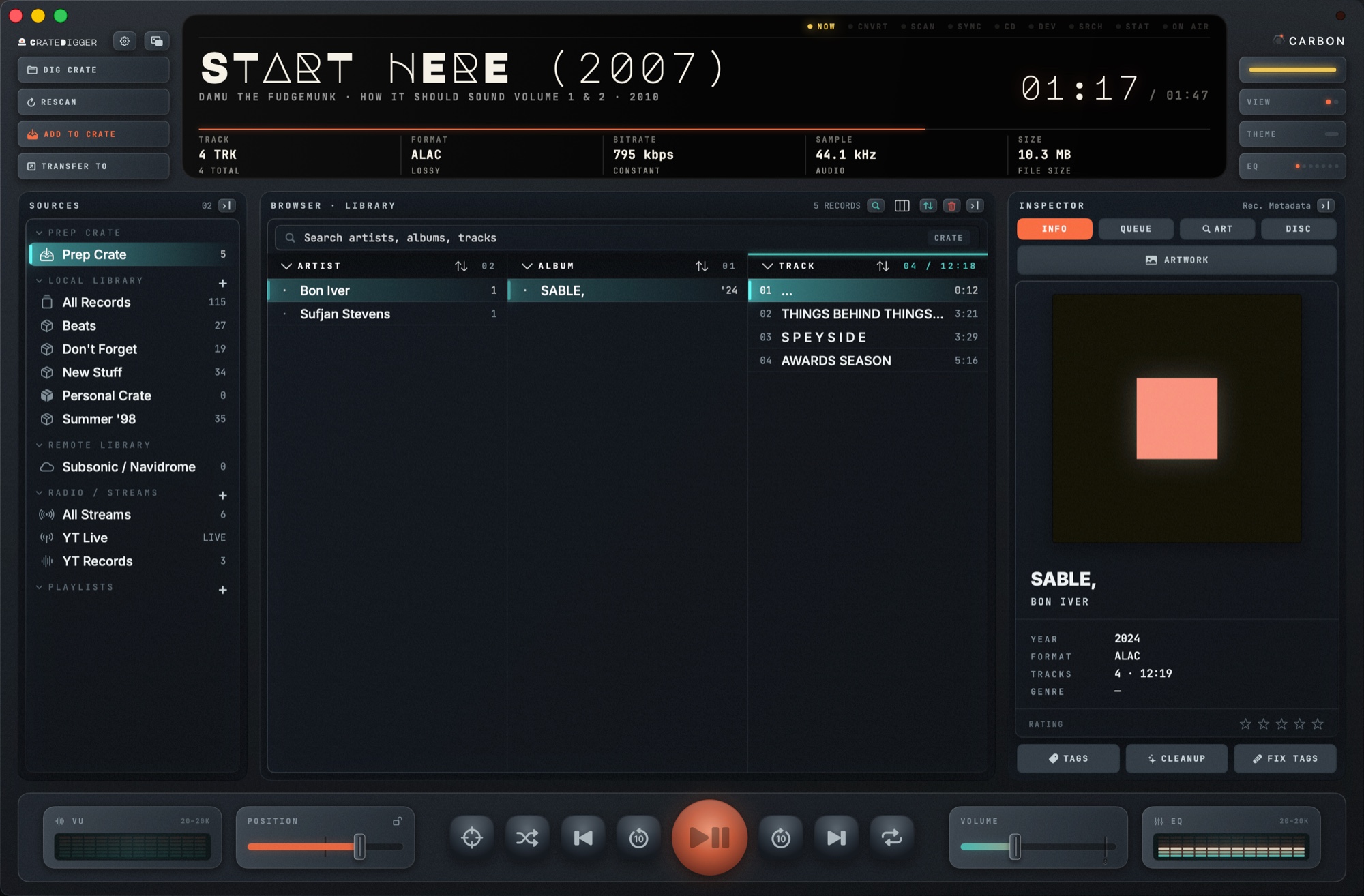This screenshot has width=1364, height=896.
Task: Click the Cleanup button
Action: point(1176,758)
